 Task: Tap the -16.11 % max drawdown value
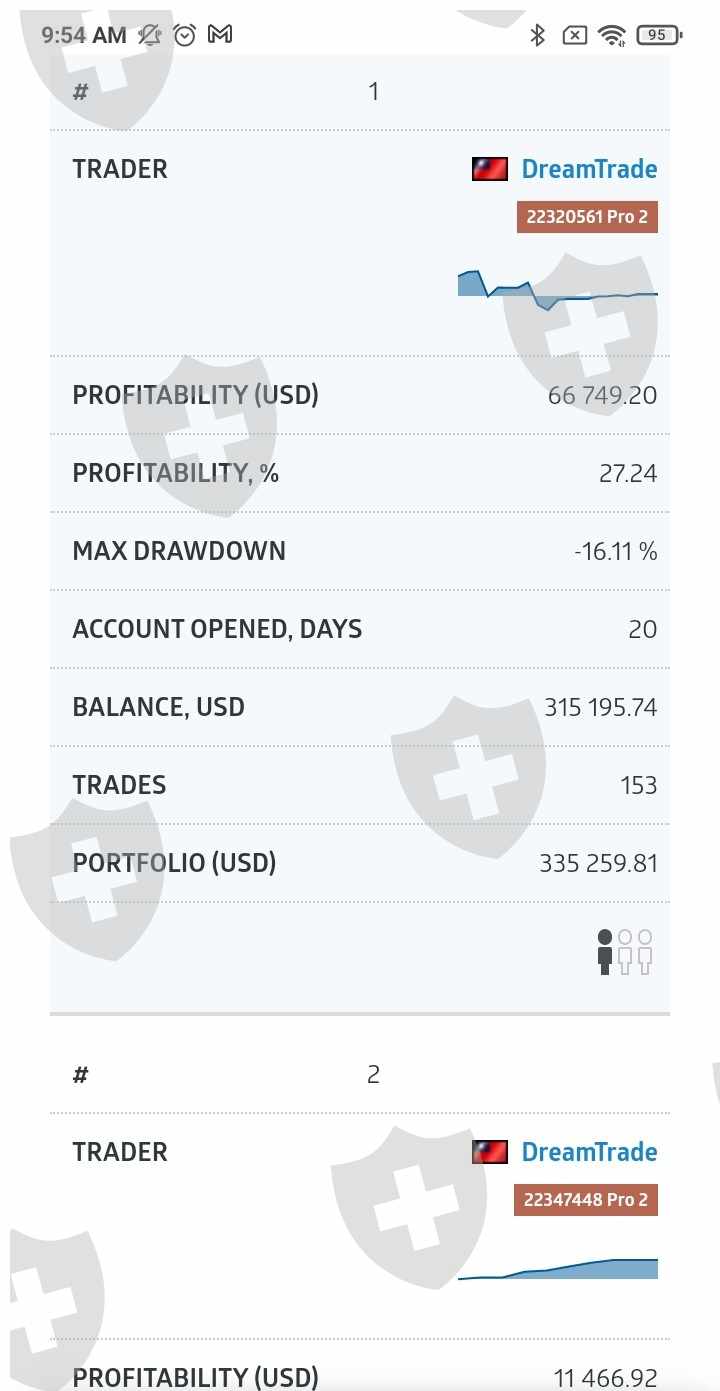click(x=615, y=551)
